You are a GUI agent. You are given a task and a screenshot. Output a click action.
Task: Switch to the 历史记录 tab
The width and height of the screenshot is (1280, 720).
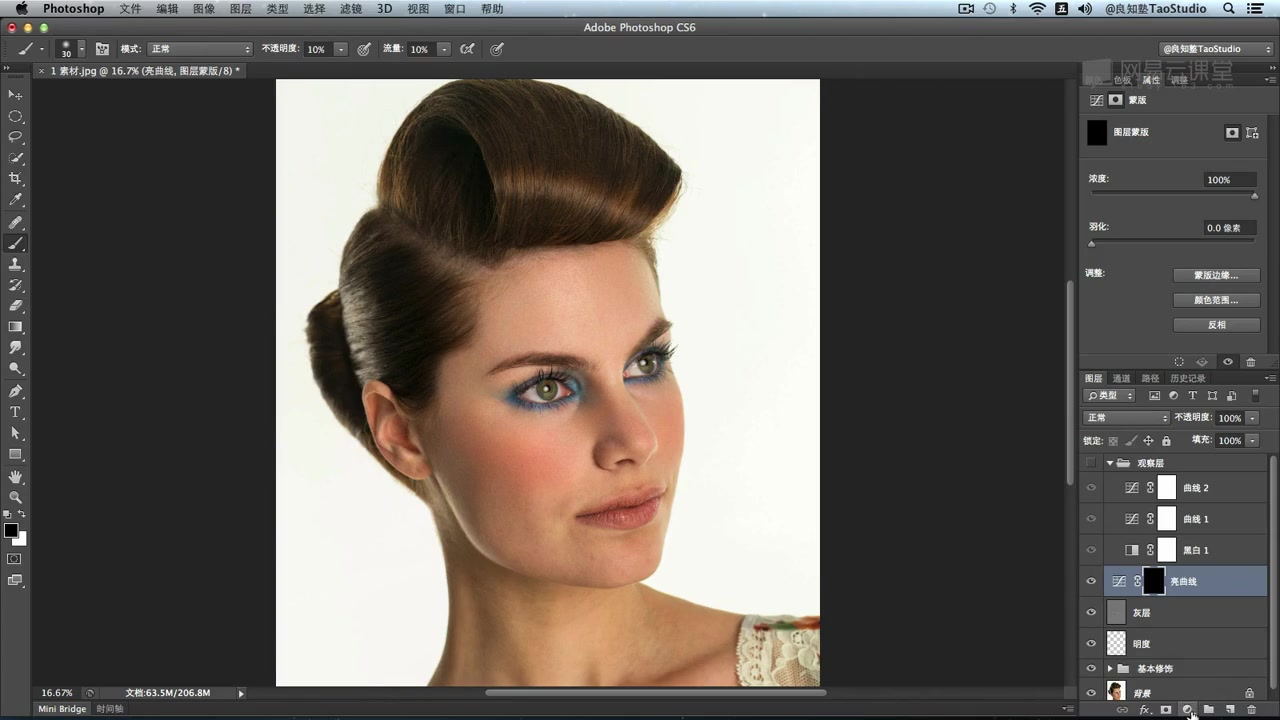coord(1188,379)
